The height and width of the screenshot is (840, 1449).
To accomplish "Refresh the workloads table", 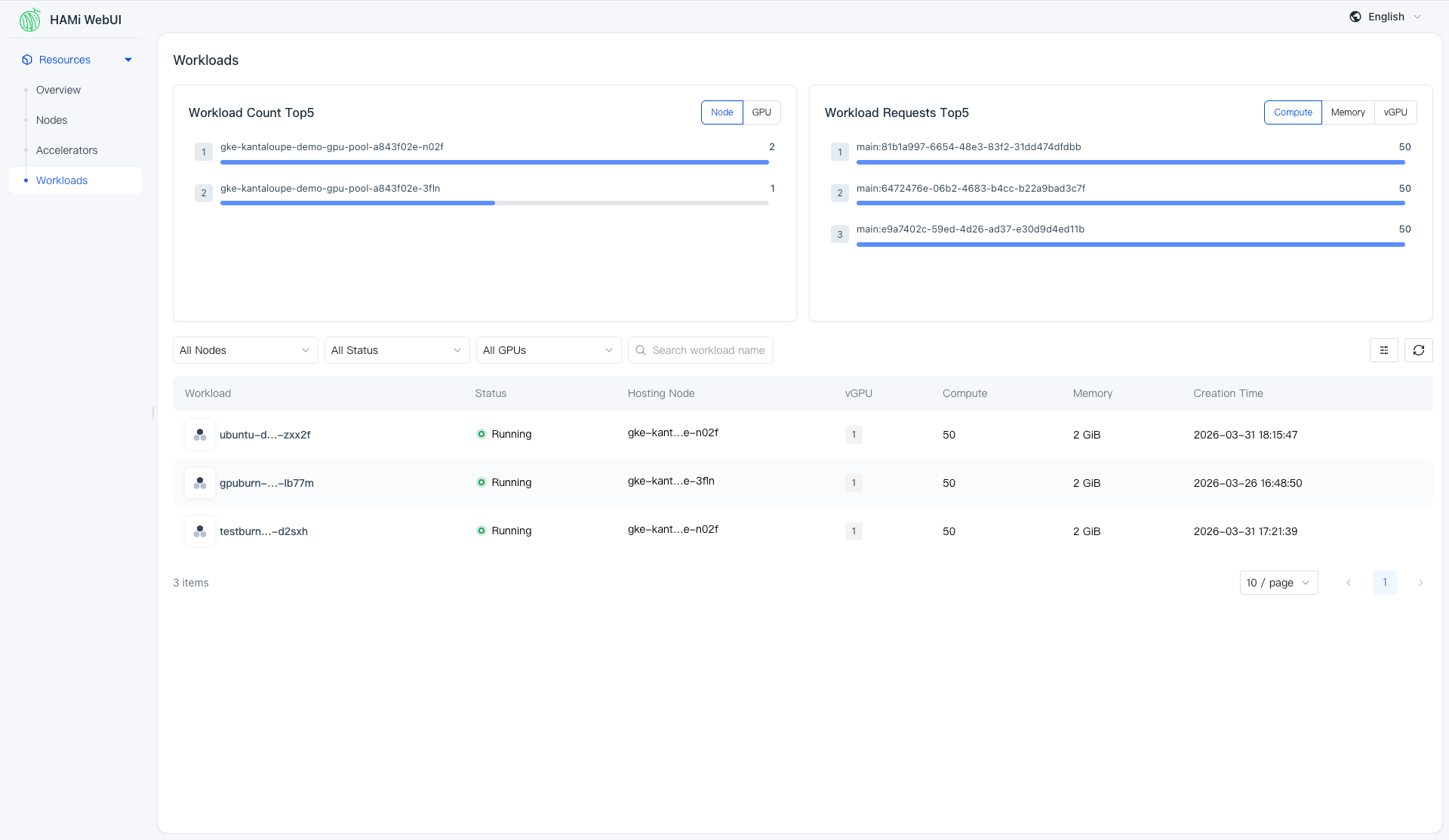I will 1419,349.
